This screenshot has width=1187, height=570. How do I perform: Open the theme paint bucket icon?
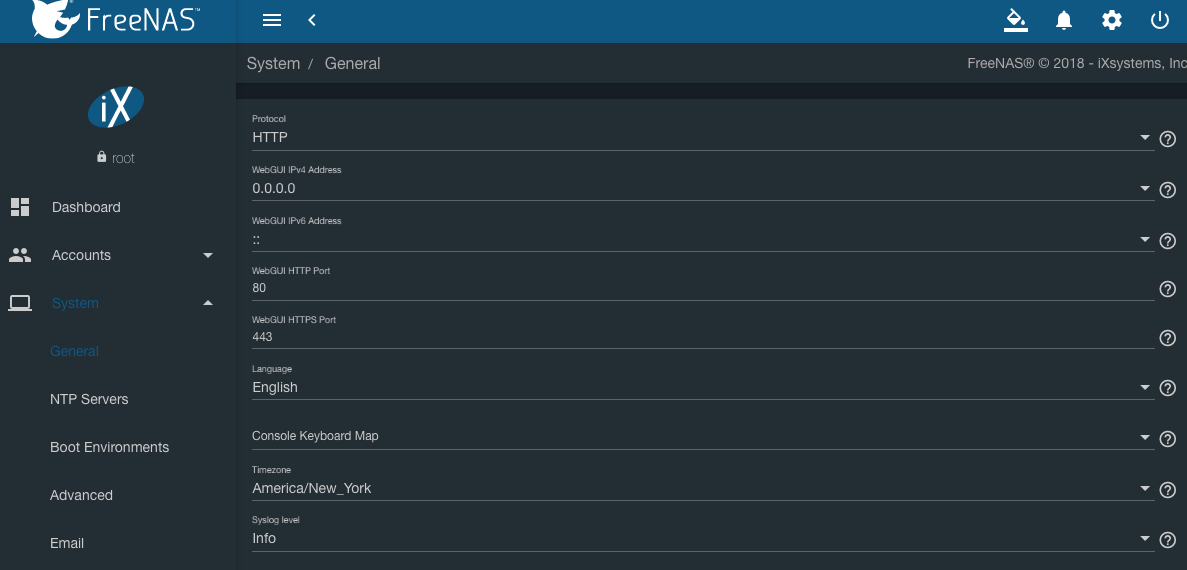(x=1015, y=20)
